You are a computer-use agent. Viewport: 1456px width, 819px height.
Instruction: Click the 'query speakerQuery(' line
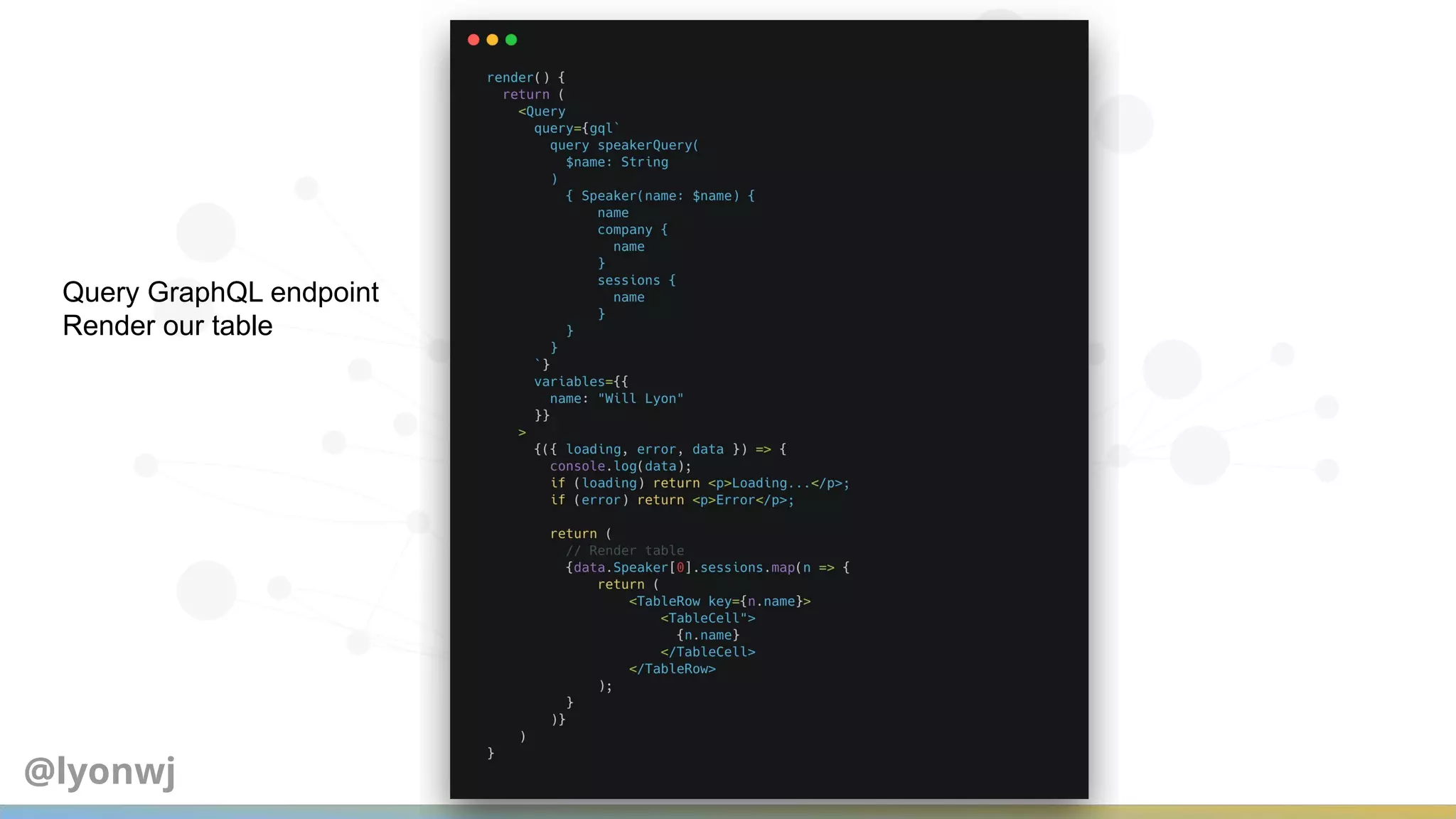(624, 145)
